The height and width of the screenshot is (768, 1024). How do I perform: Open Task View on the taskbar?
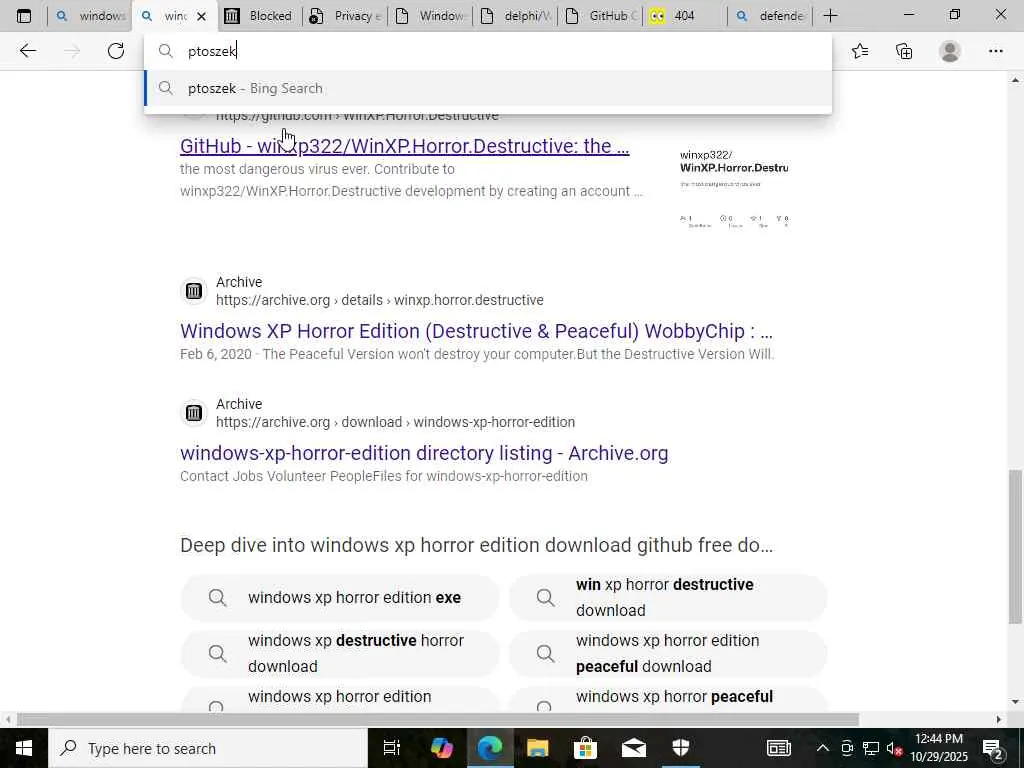coord(392,748)
